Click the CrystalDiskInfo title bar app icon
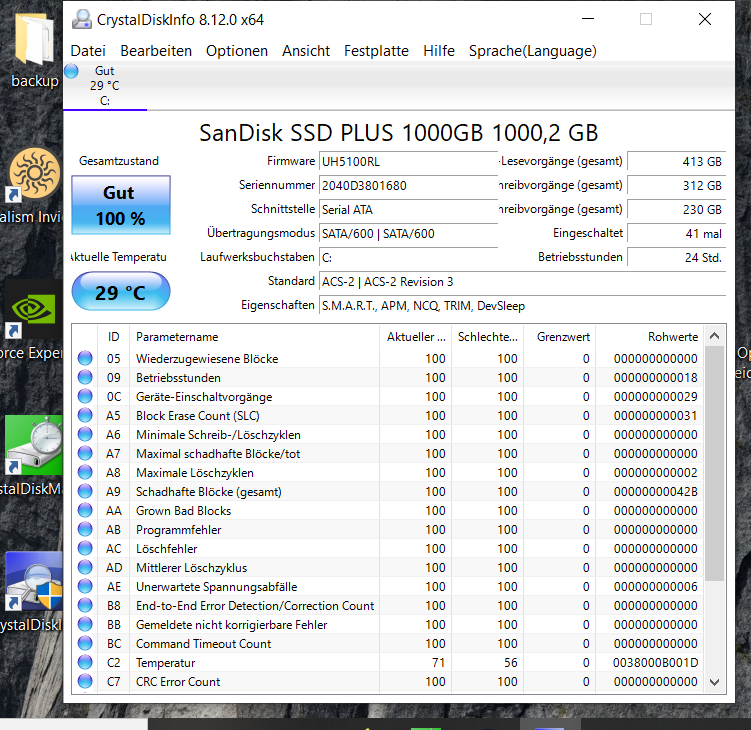Viewport: 751px width, 730px height. tap(81, 20)
